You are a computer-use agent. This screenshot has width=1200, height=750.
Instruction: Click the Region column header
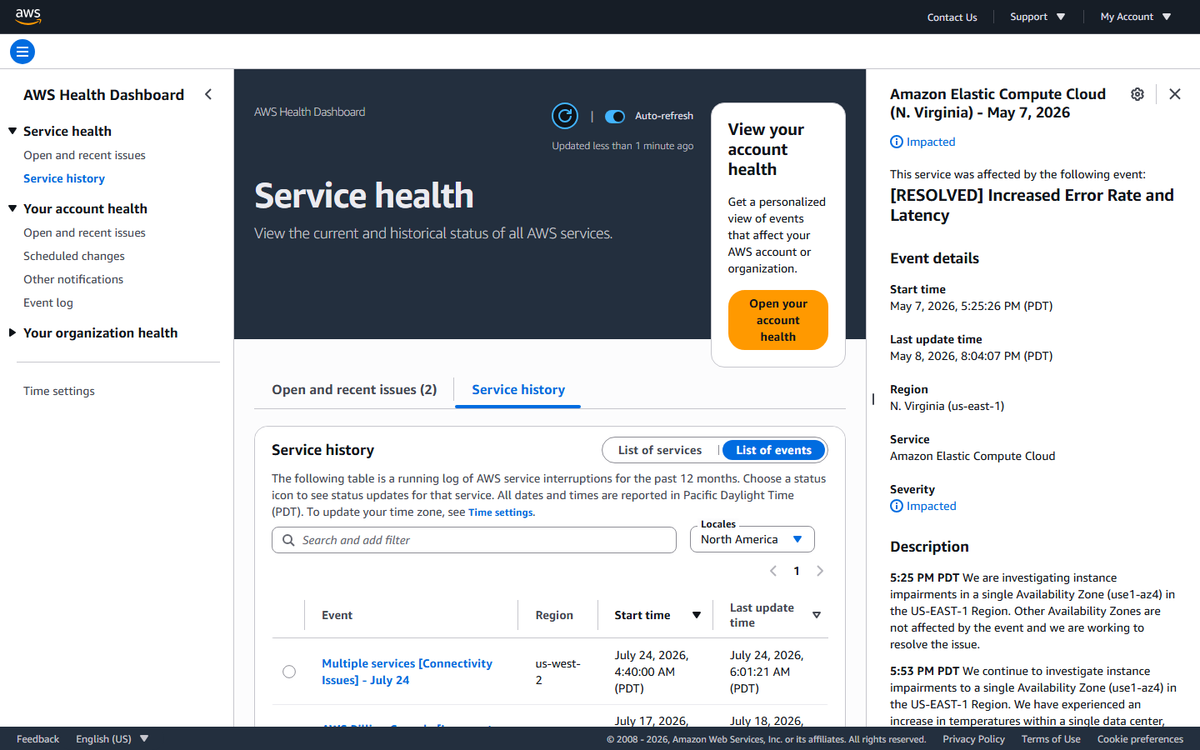pyautogui.click(x=554, y=615)
